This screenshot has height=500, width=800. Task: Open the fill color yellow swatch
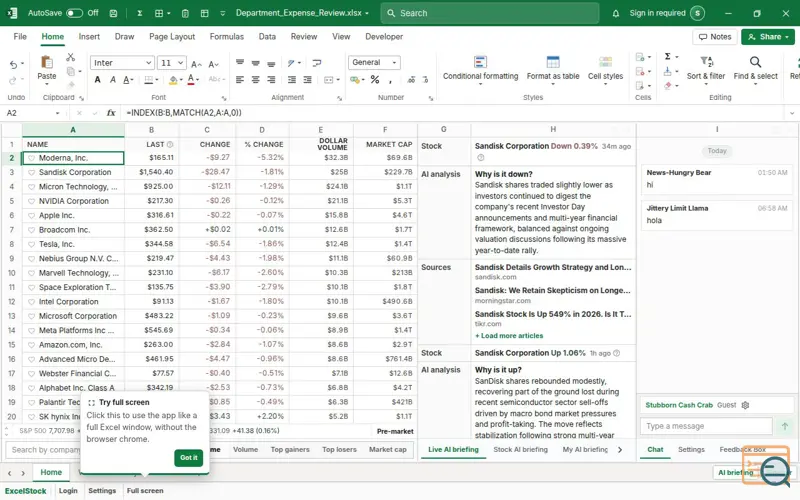pyautogui.click(x=173, y=80)
